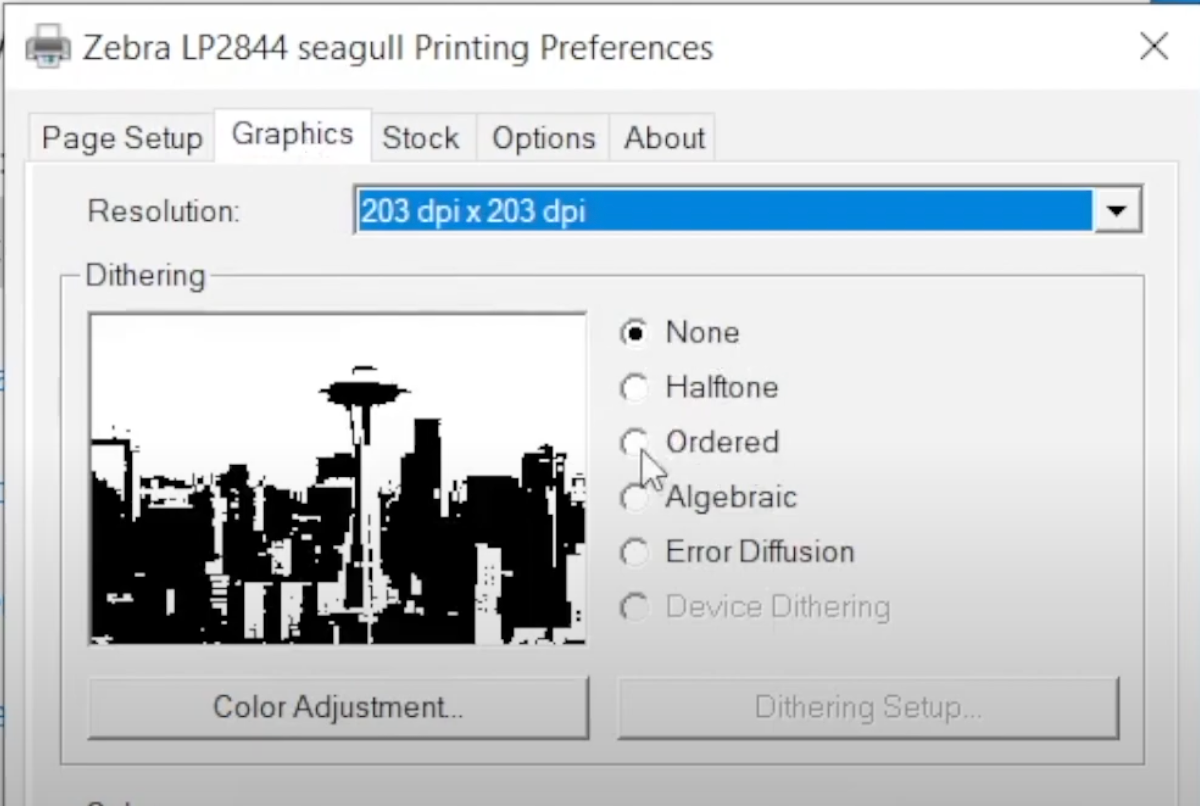Choose Ordered dithering
The width and height of the screenshot is (1200, 806).
click(x=634, y=442)
